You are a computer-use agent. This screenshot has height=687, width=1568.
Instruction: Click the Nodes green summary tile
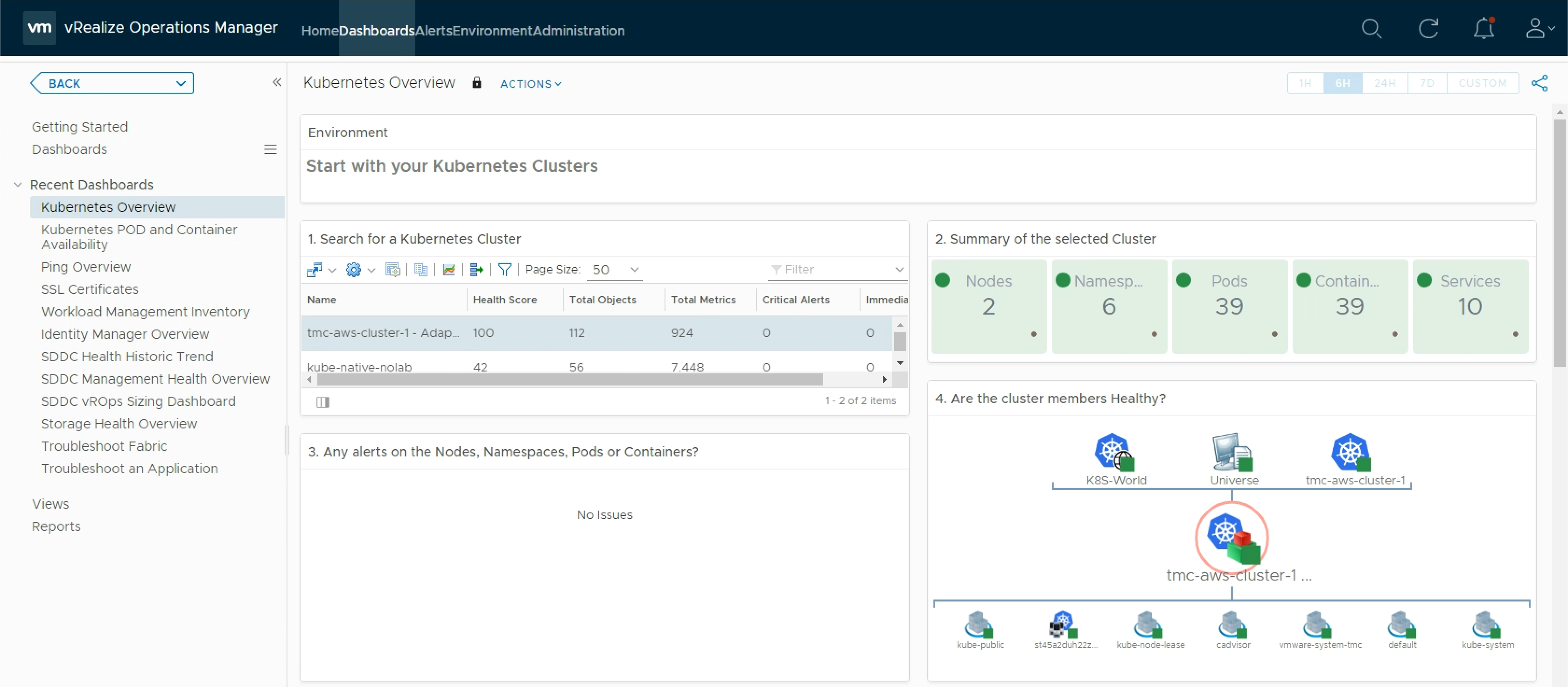point(988,306)
